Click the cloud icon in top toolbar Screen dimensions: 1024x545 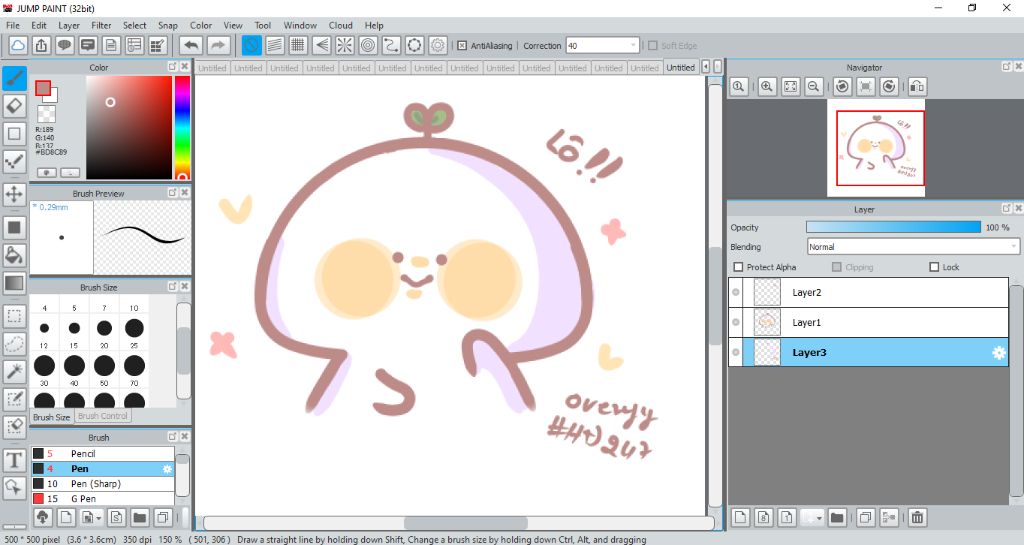[x=18, y=46]
